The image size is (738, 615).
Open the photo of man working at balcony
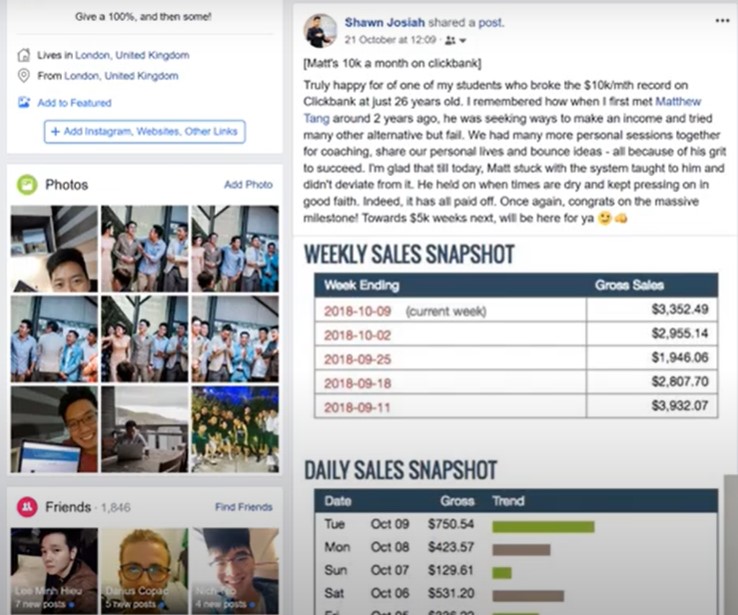[x=144, y=429]
